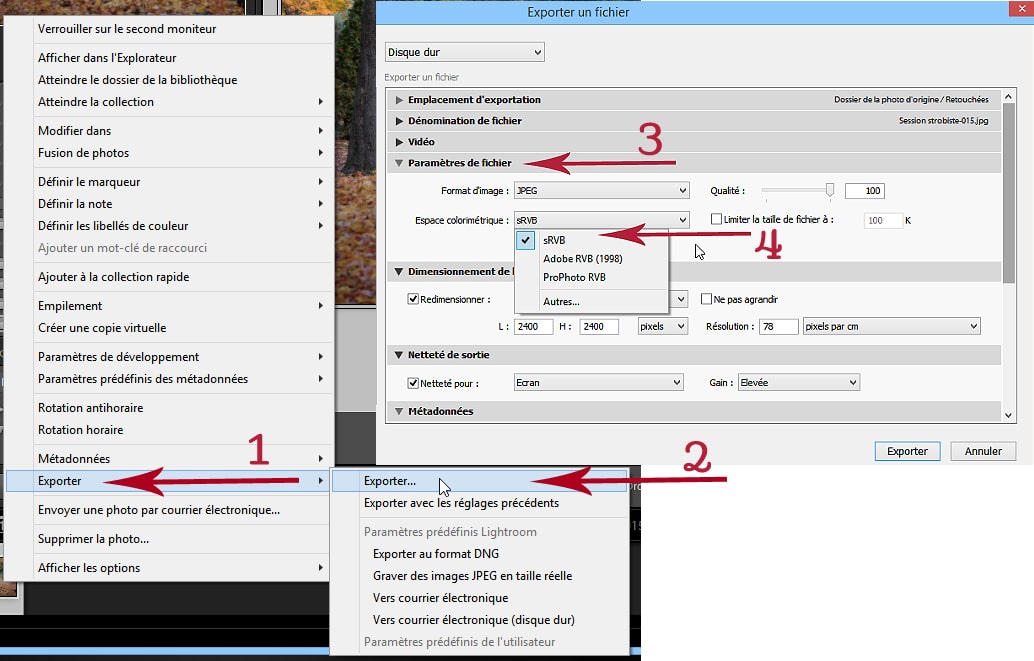Click the Résolution input field

pos(772,327)
